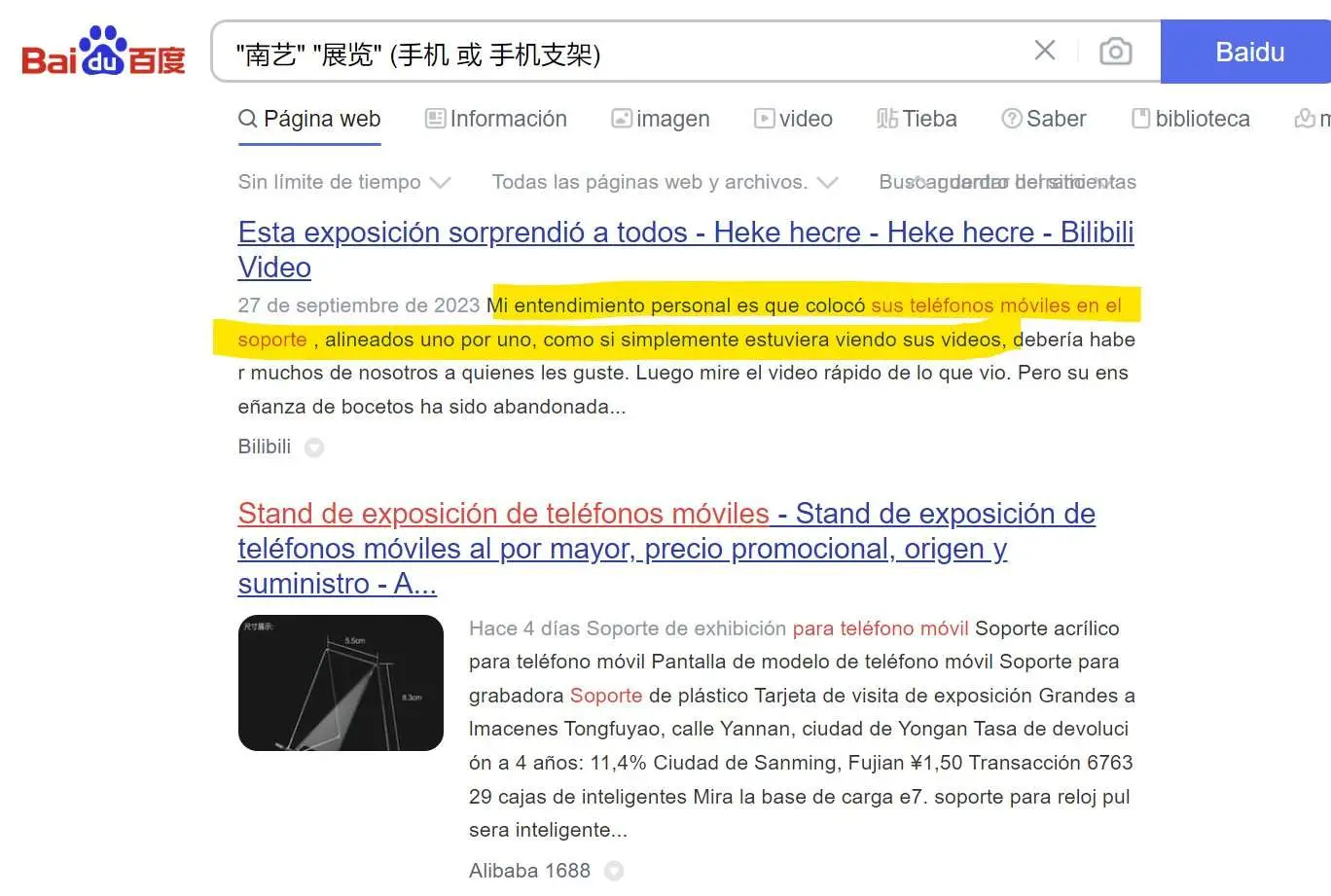The width and height of the screenshot is (1331, 896).
Task: Expand the Sin límite de tiempo filter
Action: (x=343, y=182)
